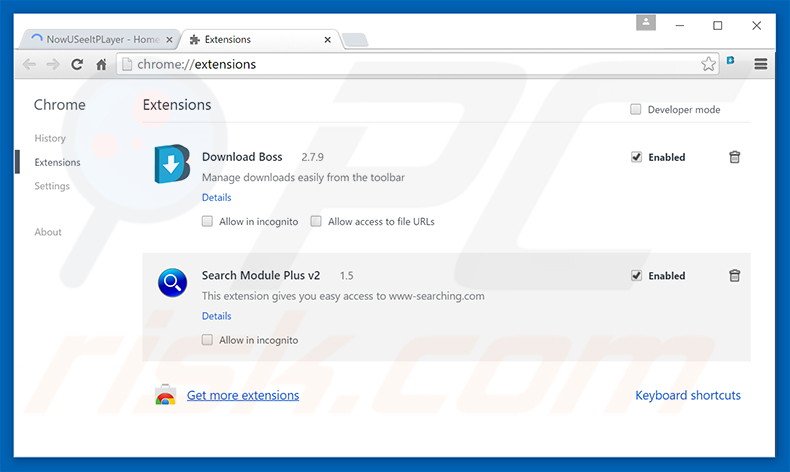Disable Search Module Plus v2 extension

tap(636, 276)
